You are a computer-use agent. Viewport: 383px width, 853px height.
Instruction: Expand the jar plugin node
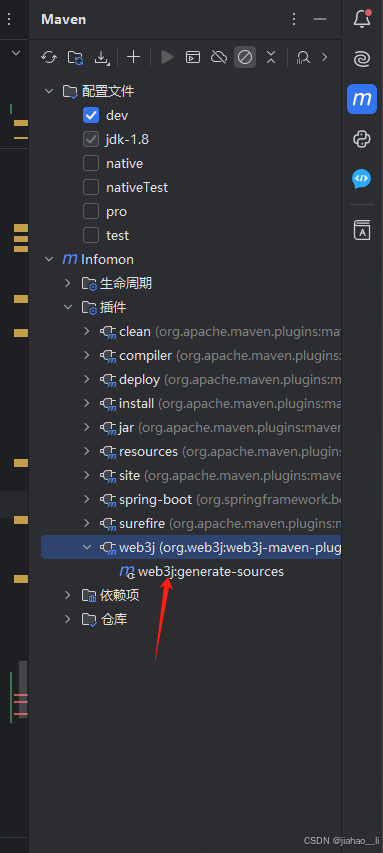87,427
